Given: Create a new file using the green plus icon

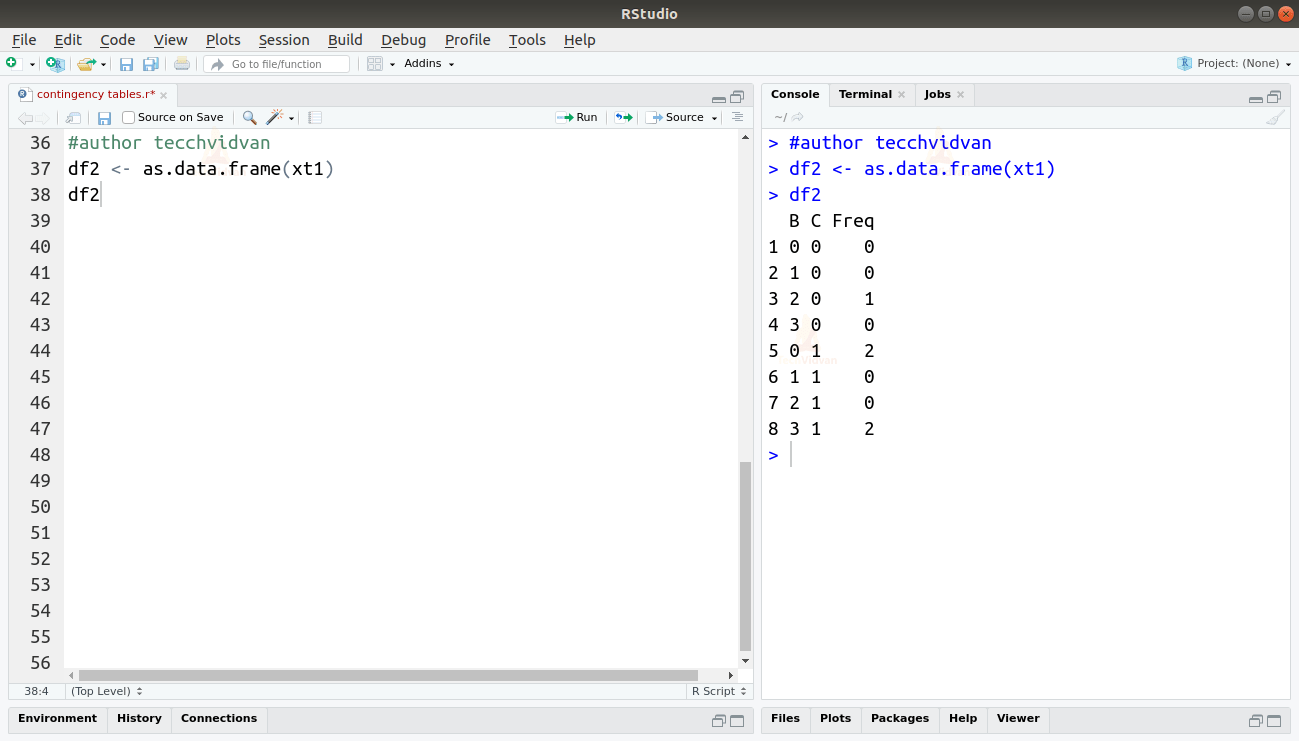Looking at the screenshot, I should (14, 63).
